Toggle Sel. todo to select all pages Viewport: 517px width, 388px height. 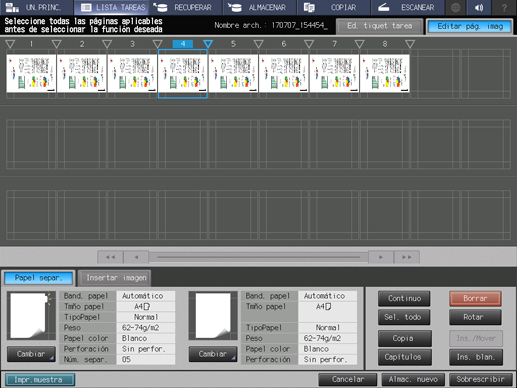point(404,317)
